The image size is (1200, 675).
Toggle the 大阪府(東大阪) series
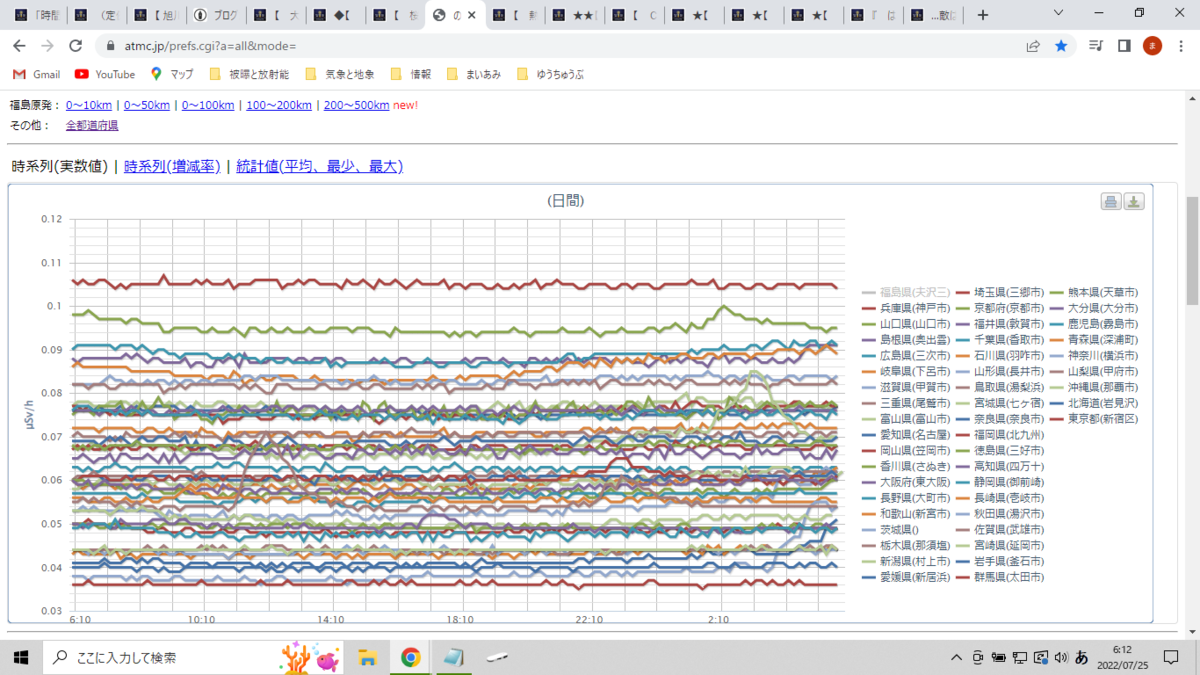(905, 482)
